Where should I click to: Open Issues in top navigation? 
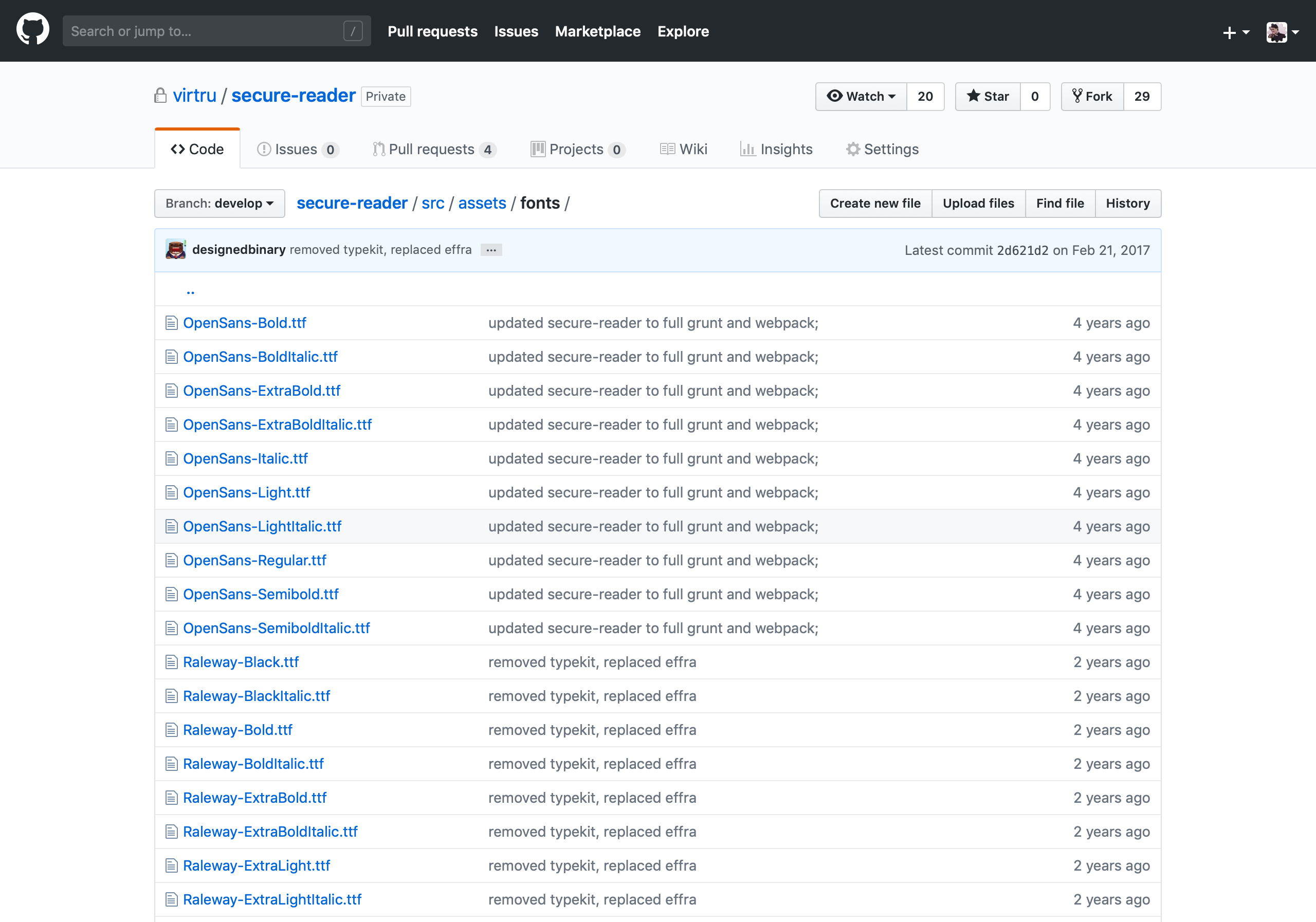tap(516, 31)
